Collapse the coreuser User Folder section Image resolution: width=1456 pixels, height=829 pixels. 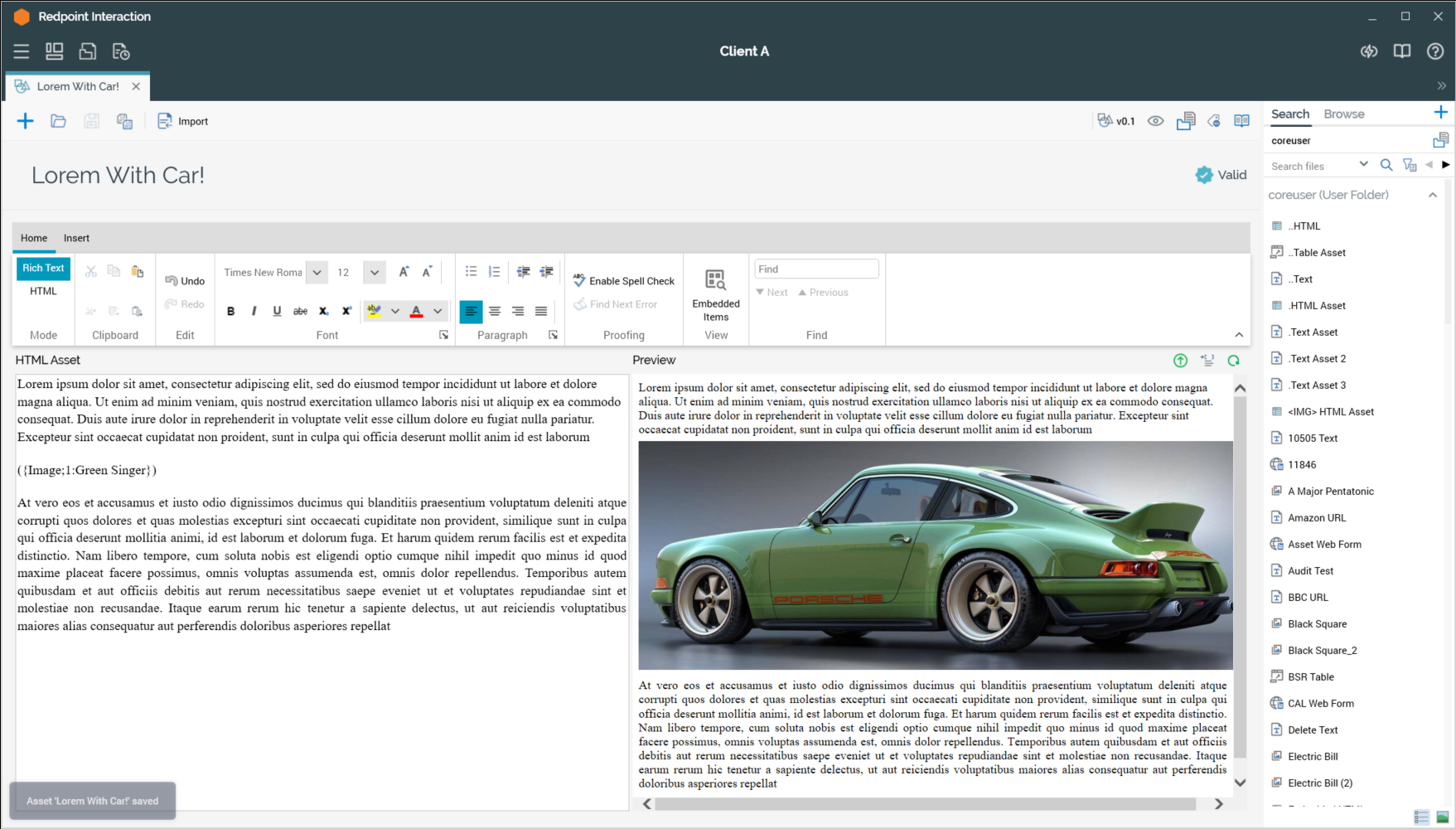(x=1432, y=195)
